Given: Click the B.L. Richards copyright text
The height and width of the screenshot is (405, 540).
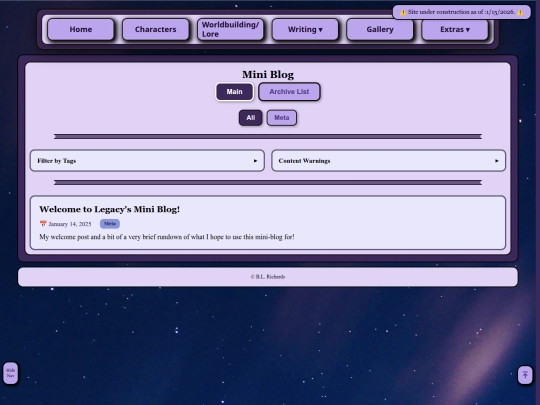Looking at the screenshot, I should click(268, 277).
